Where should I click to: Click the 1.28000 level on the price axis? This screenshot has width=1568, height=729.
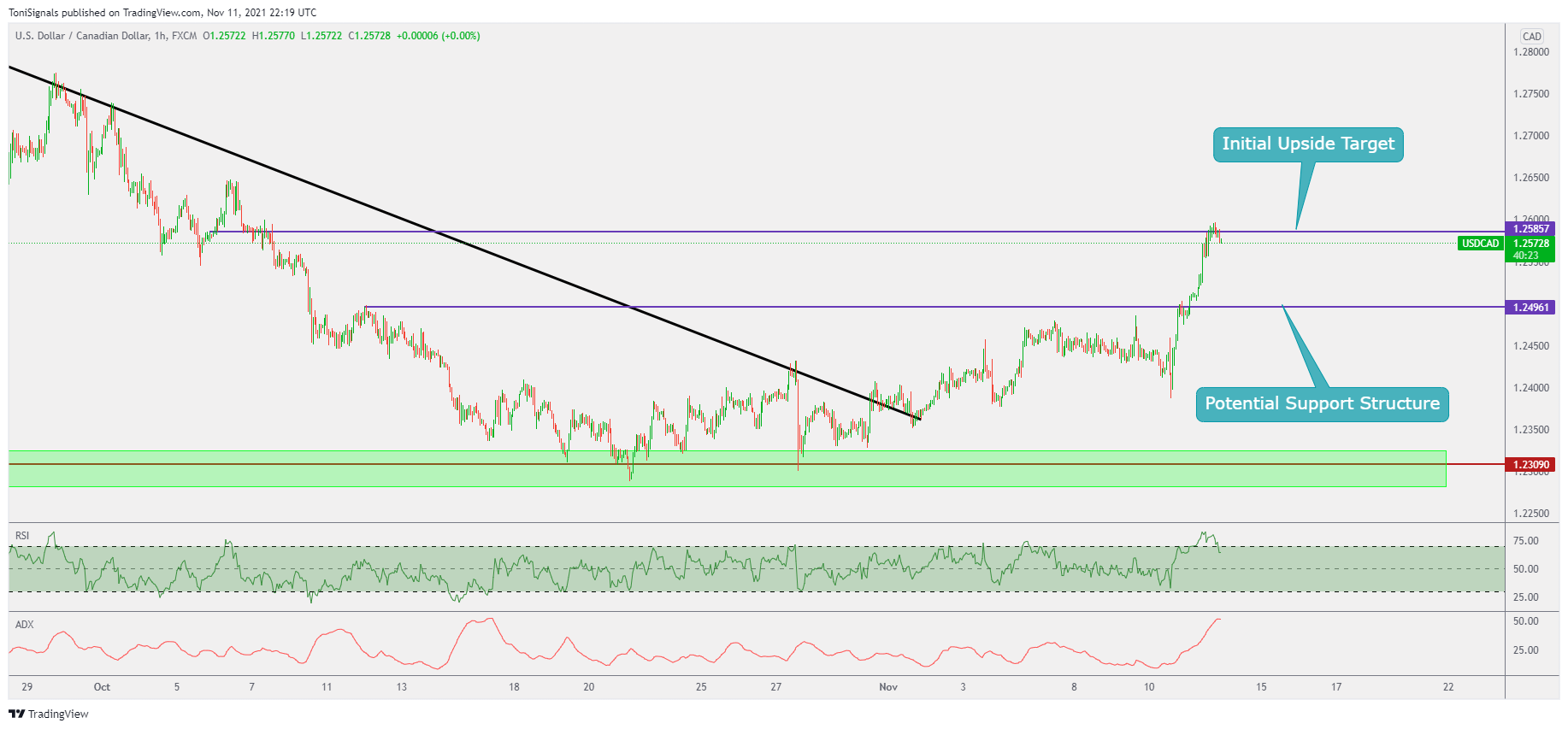click(1530, 52)
